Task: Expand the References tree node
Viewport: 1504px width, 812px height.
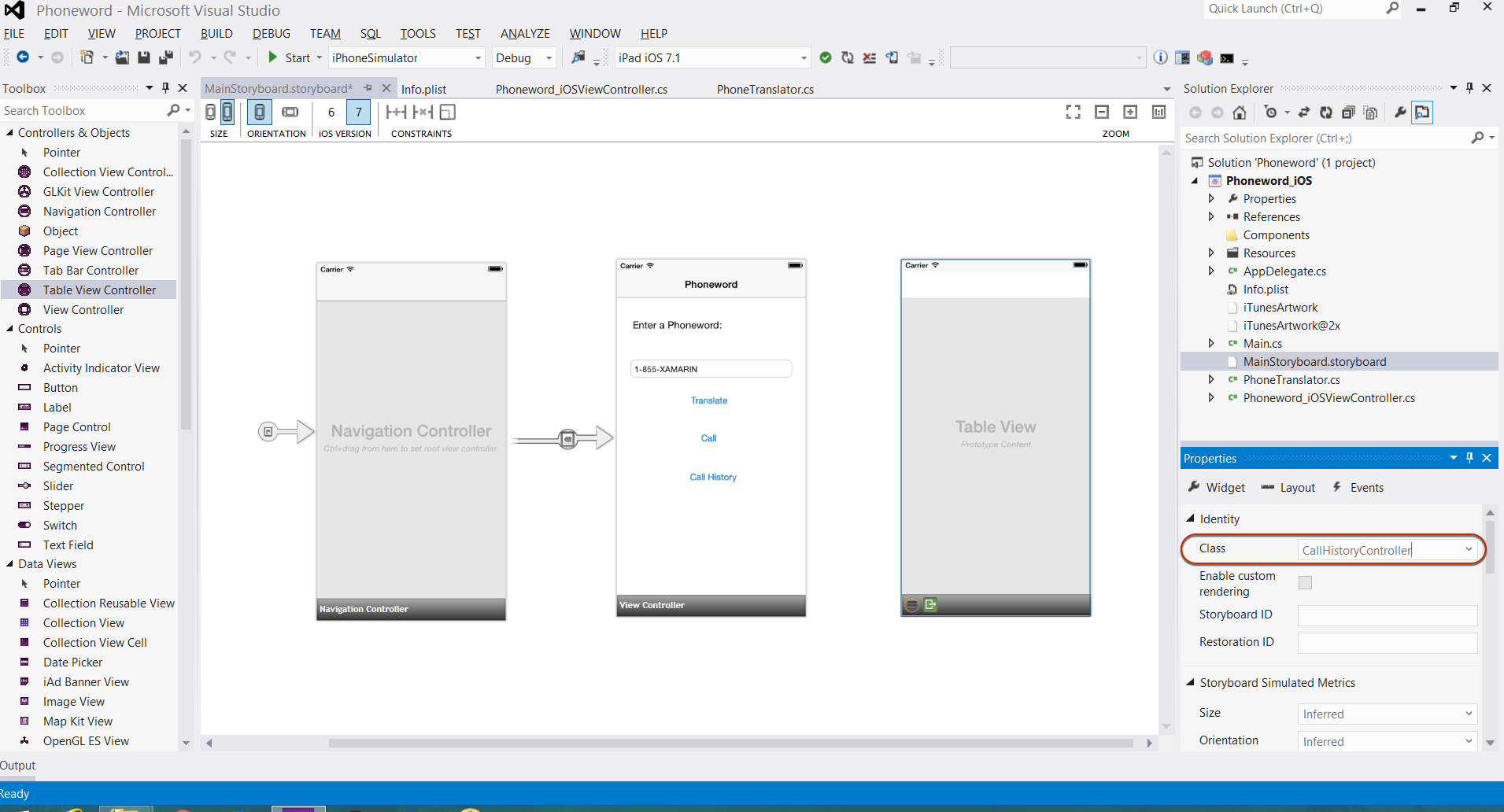Action: pyautogui.click(x=1211, y=217)
